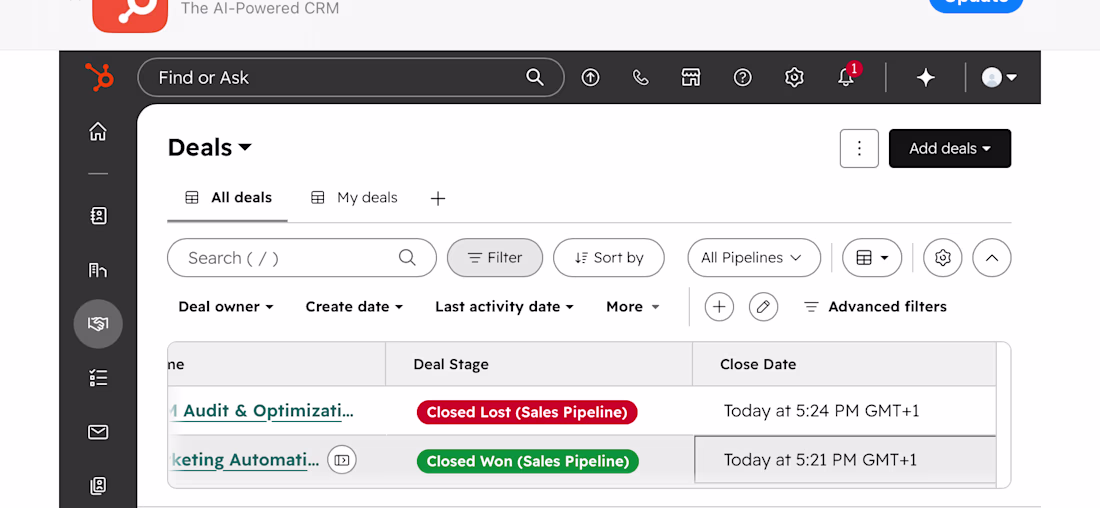Screen dimensions: 1100x508
Task: Collapse the filters with chevron-up button
Action: coord(991,258)
